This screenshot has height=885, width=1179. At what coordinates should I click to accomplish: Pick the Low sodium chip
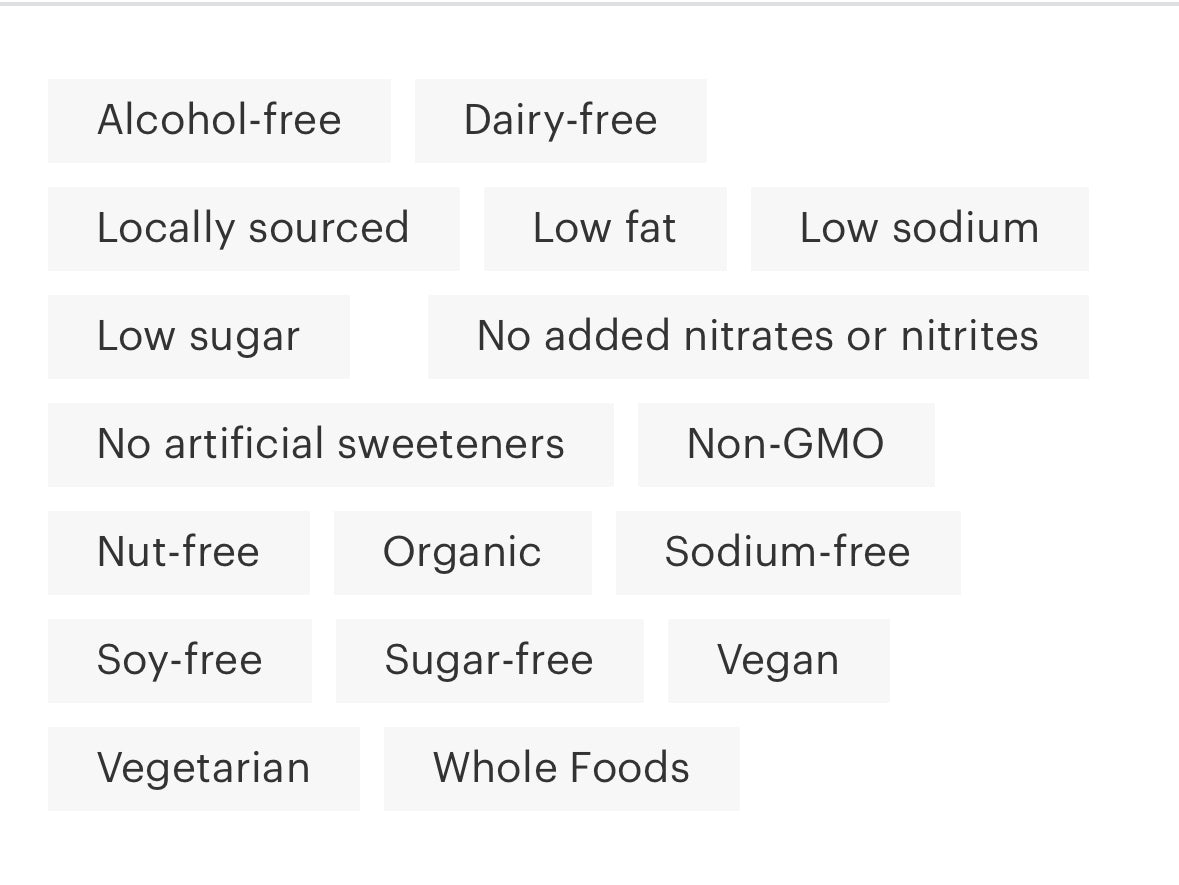[919, 229]
